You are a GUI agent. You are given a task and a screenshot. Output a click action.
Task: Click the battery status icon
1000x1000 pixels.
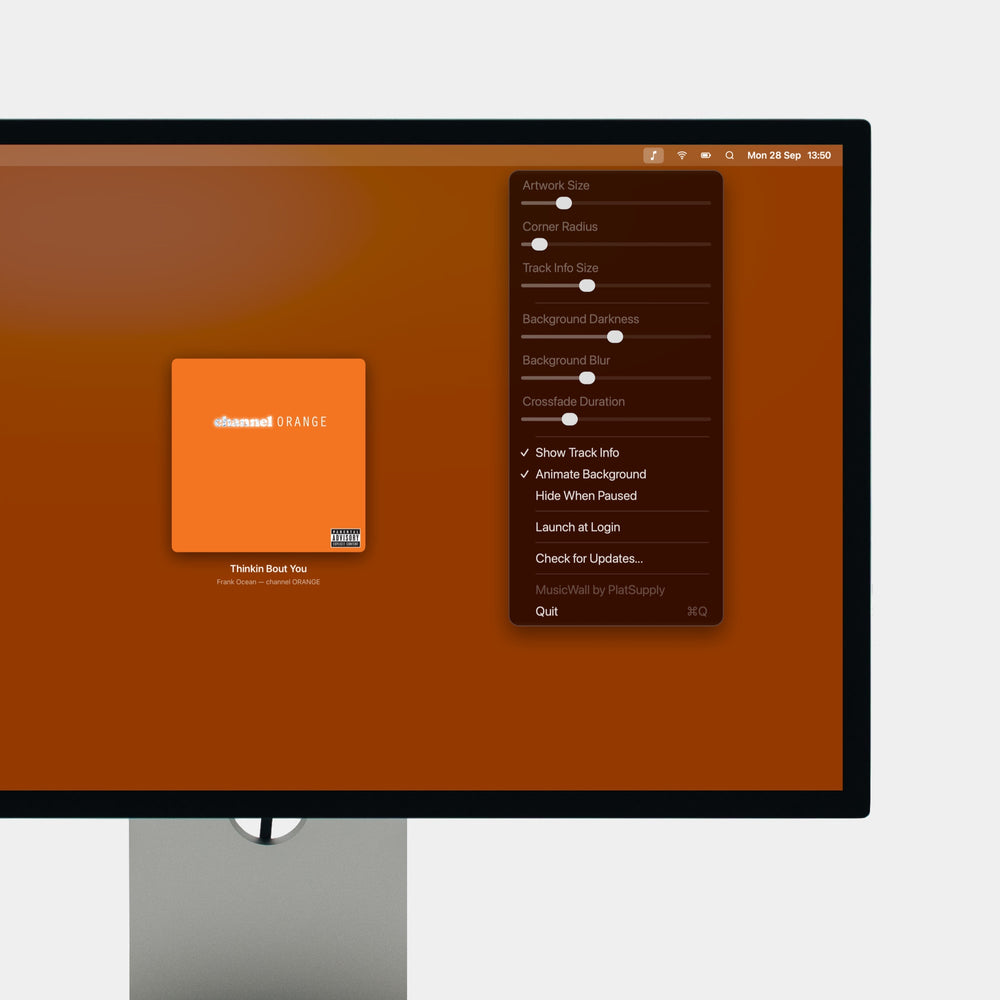click(705, 155)
